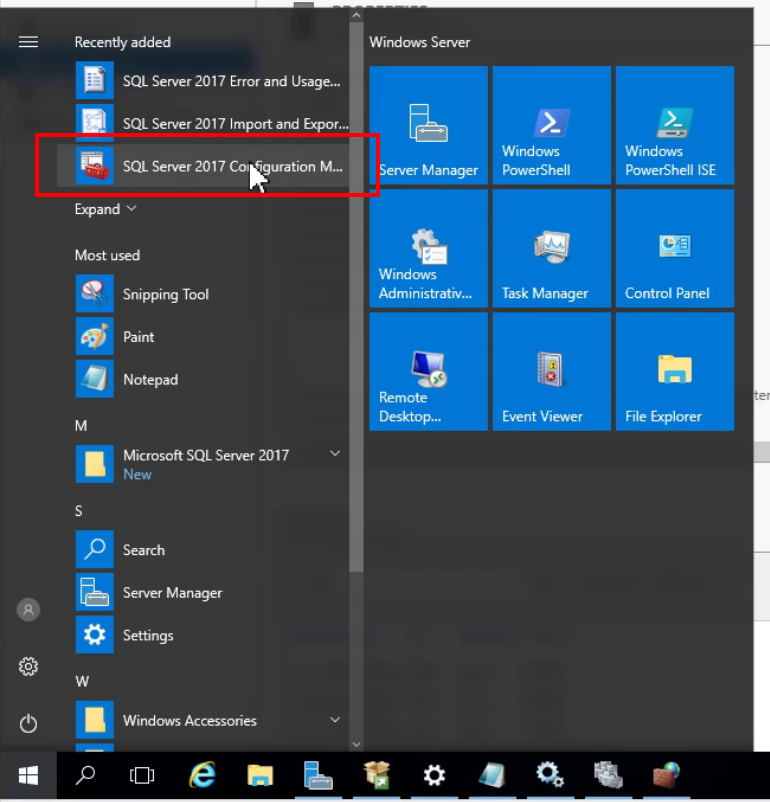The width and height of the screenshot is (770, 802).
Task: Open SQL Server 2017 Configuration Manager
Action: [x=203, y=166]
